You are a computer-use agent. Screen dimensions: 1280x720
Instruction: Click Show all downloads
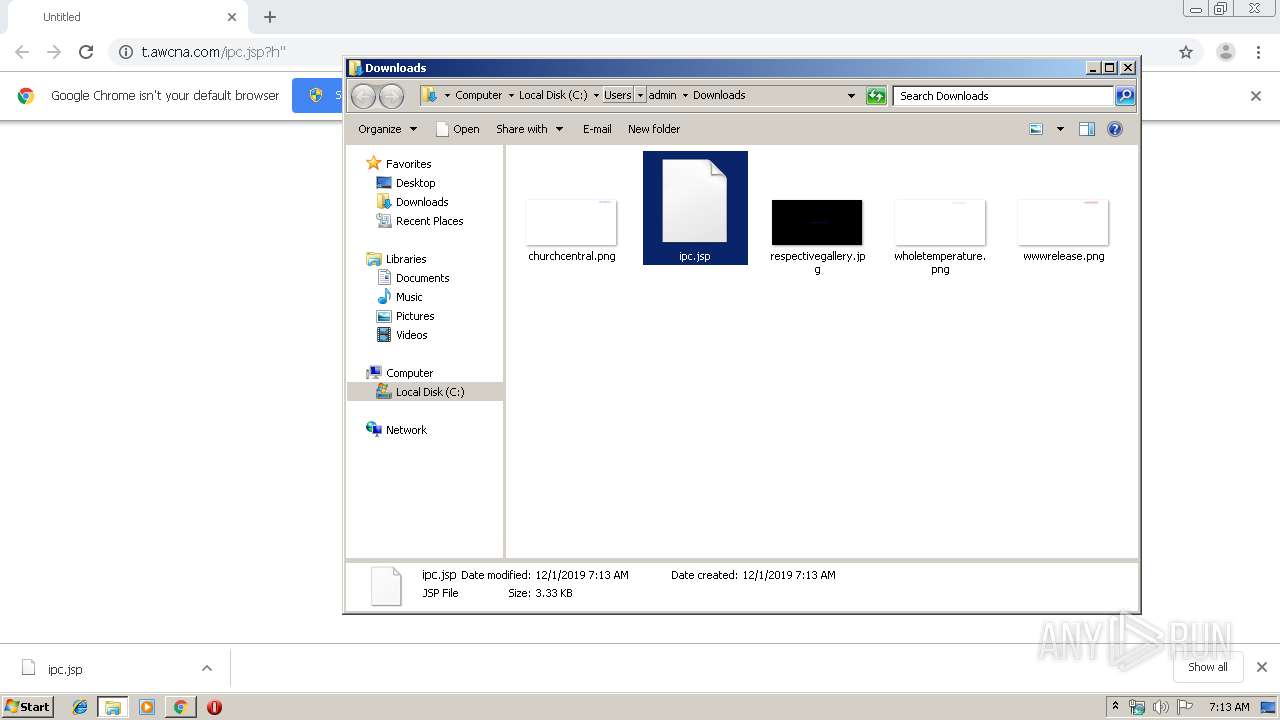1207,667
